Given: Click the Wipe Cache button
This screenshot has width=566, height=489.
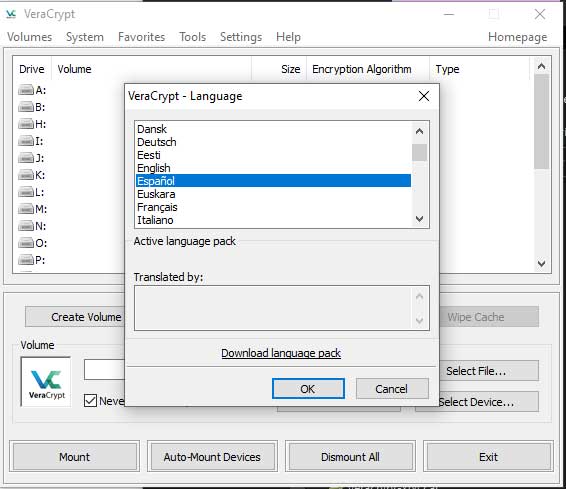Looking at the screenshot, I should 489,317.
